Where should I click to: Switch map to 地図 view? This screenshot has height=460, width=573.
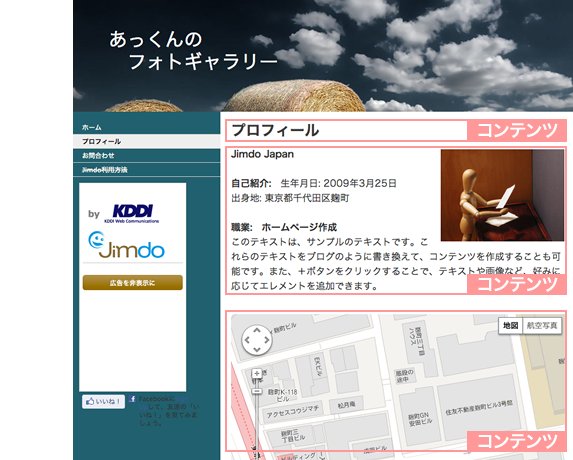[511, 326]
